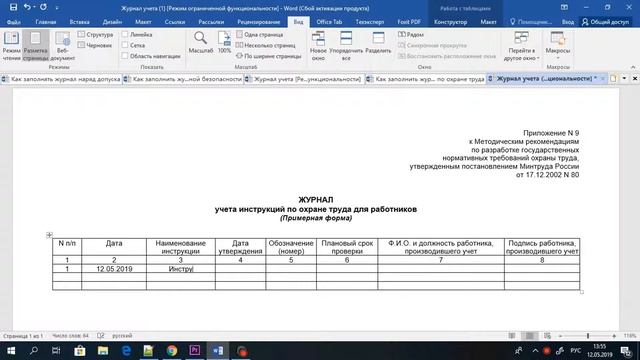Open the Macros (Макросы) dropdown
The height and width of the screenshot is (360, 640).
click(558, 45)
